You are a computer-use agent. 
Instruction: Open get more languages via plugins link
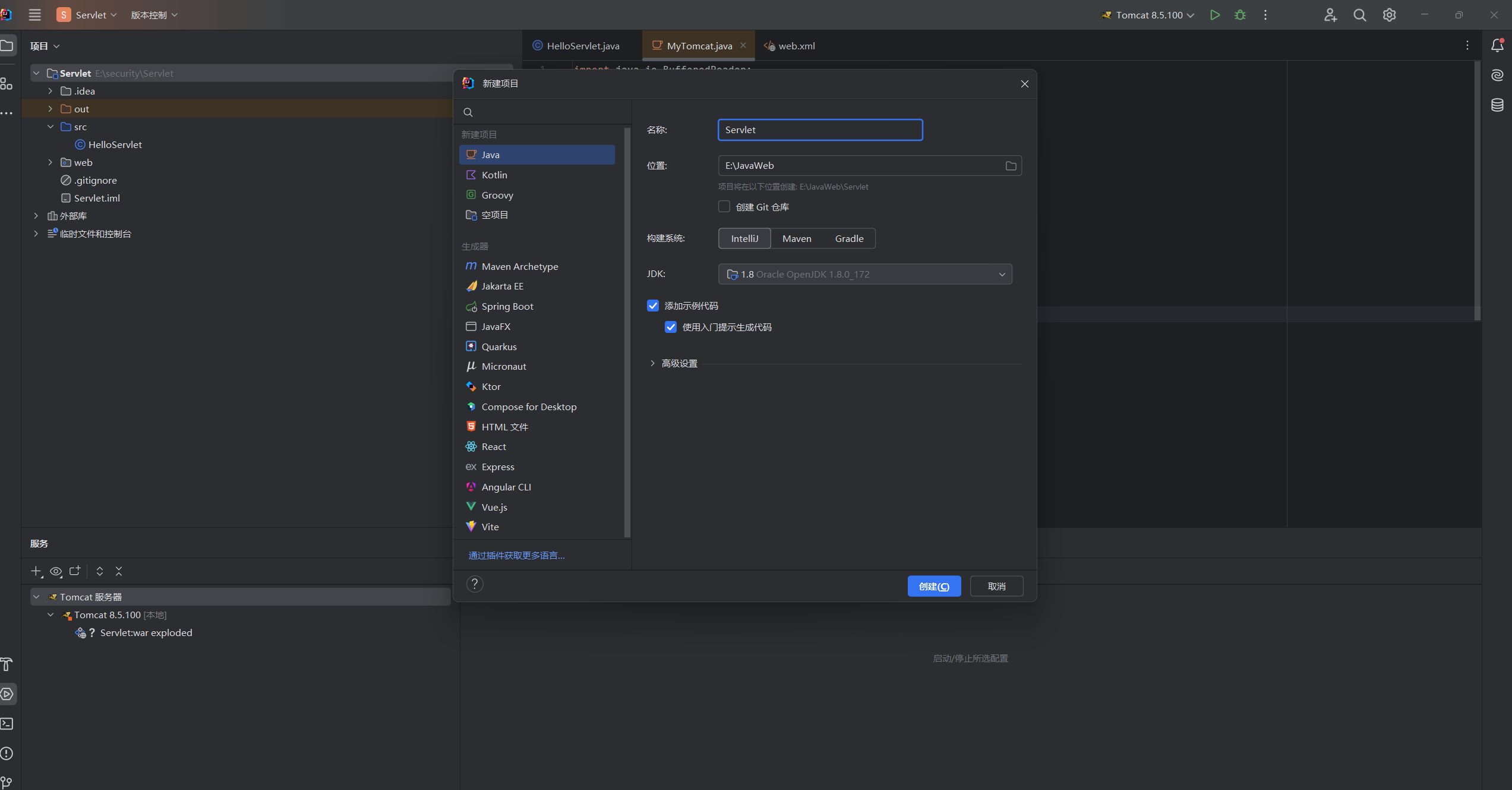[x=516, y=555]
